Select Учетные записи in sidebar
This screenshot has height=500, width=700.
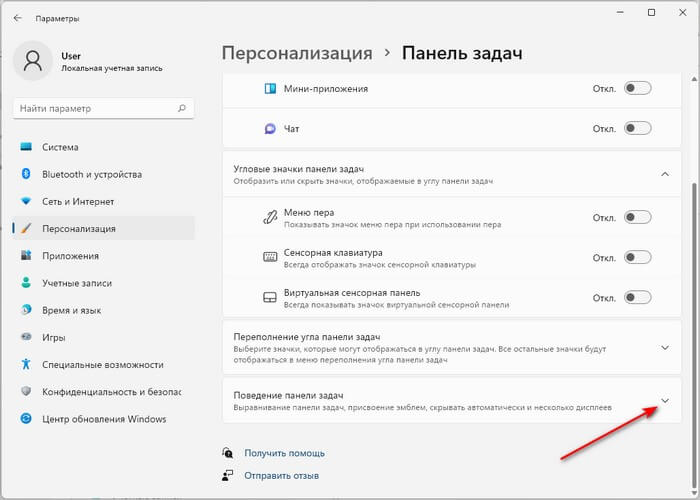tap(76, 283)
